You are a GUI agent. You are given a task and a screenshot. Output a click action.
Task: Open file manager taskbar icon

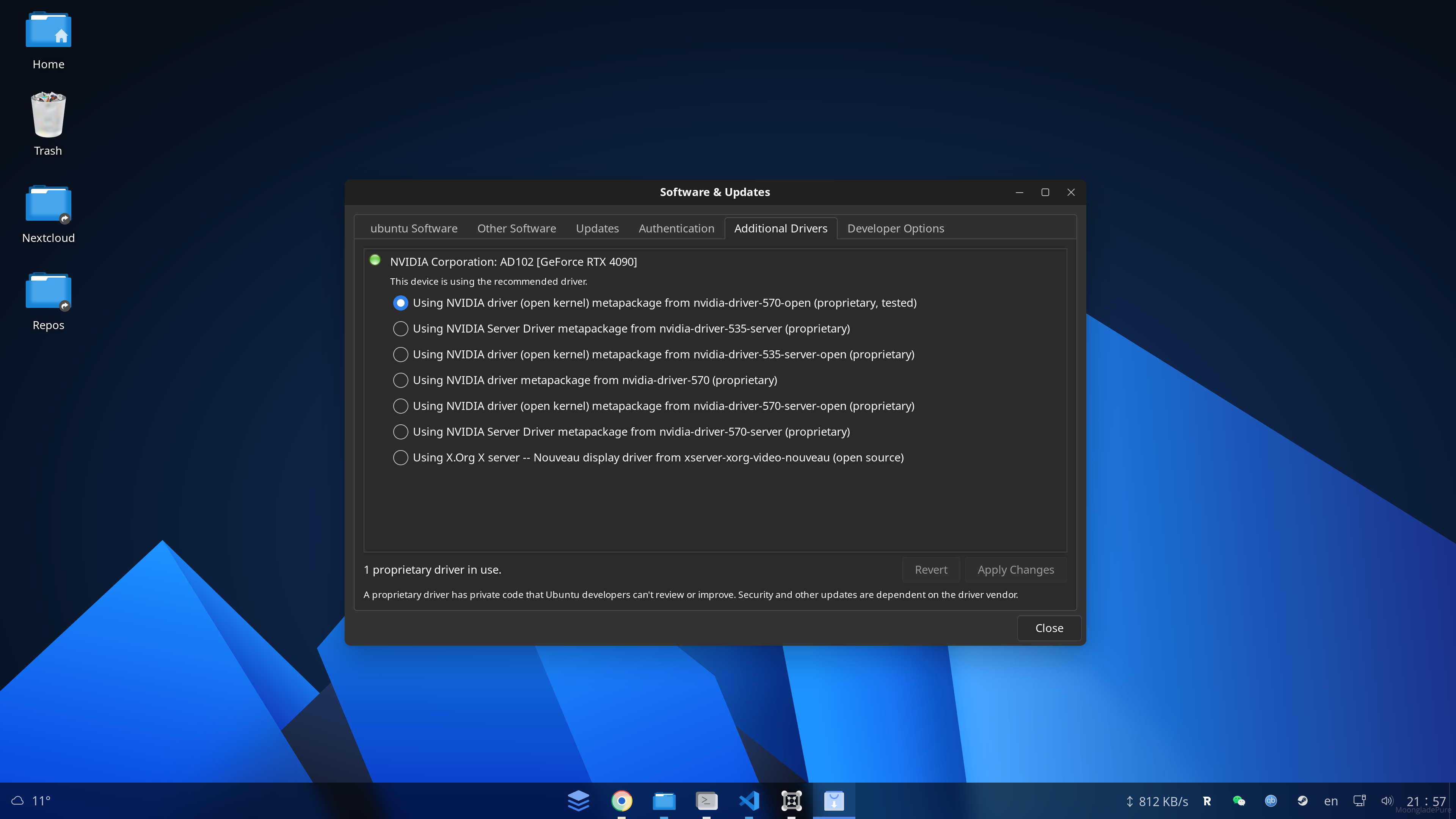[x=664, y=800]
